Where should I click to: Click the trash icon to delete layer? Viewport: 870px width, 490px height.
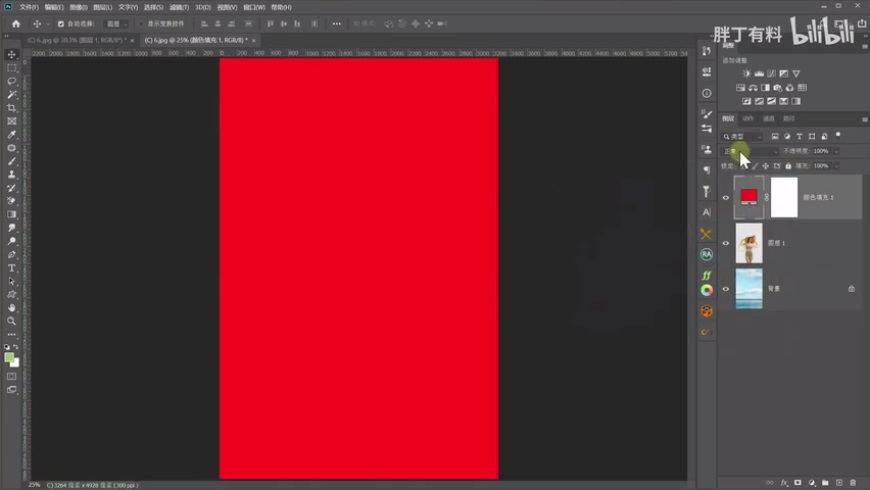pos(853,482)
